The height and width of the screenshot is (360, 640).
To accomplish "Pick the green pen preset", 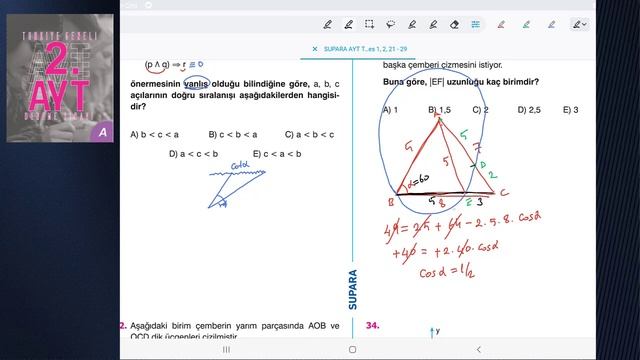I will 527,24.
